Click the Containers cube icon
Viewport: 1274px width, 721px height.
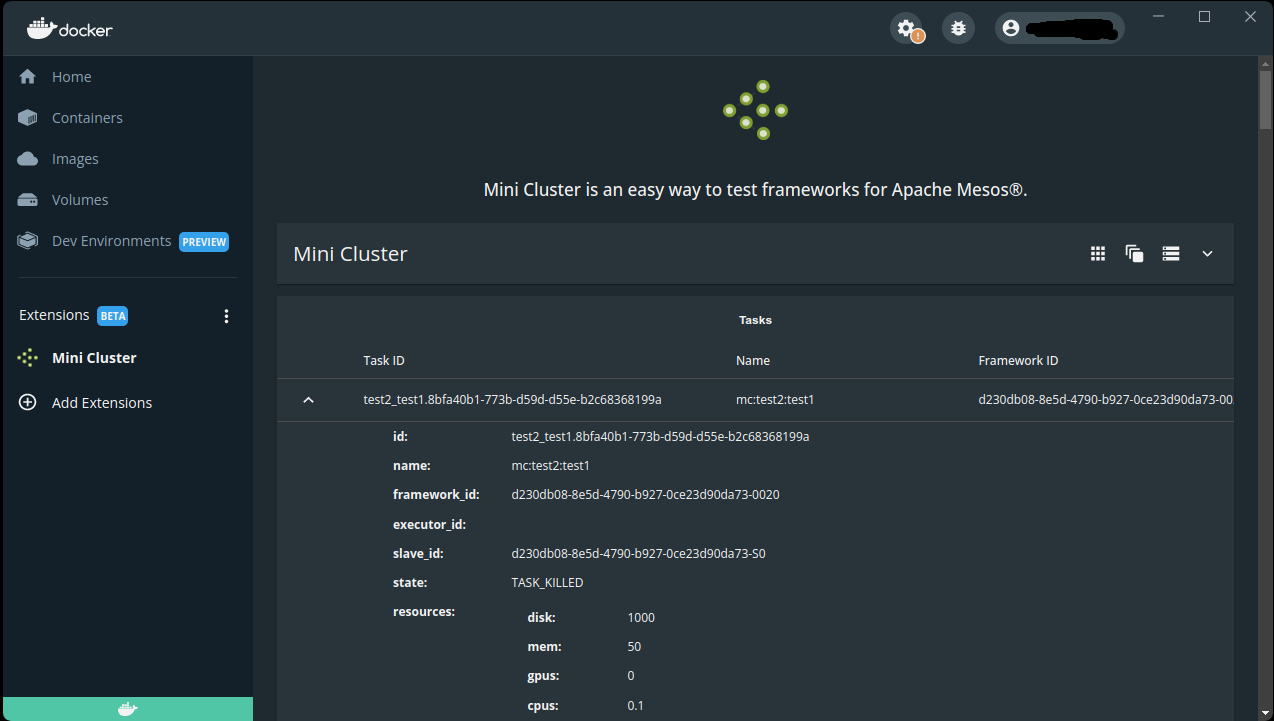28,118
